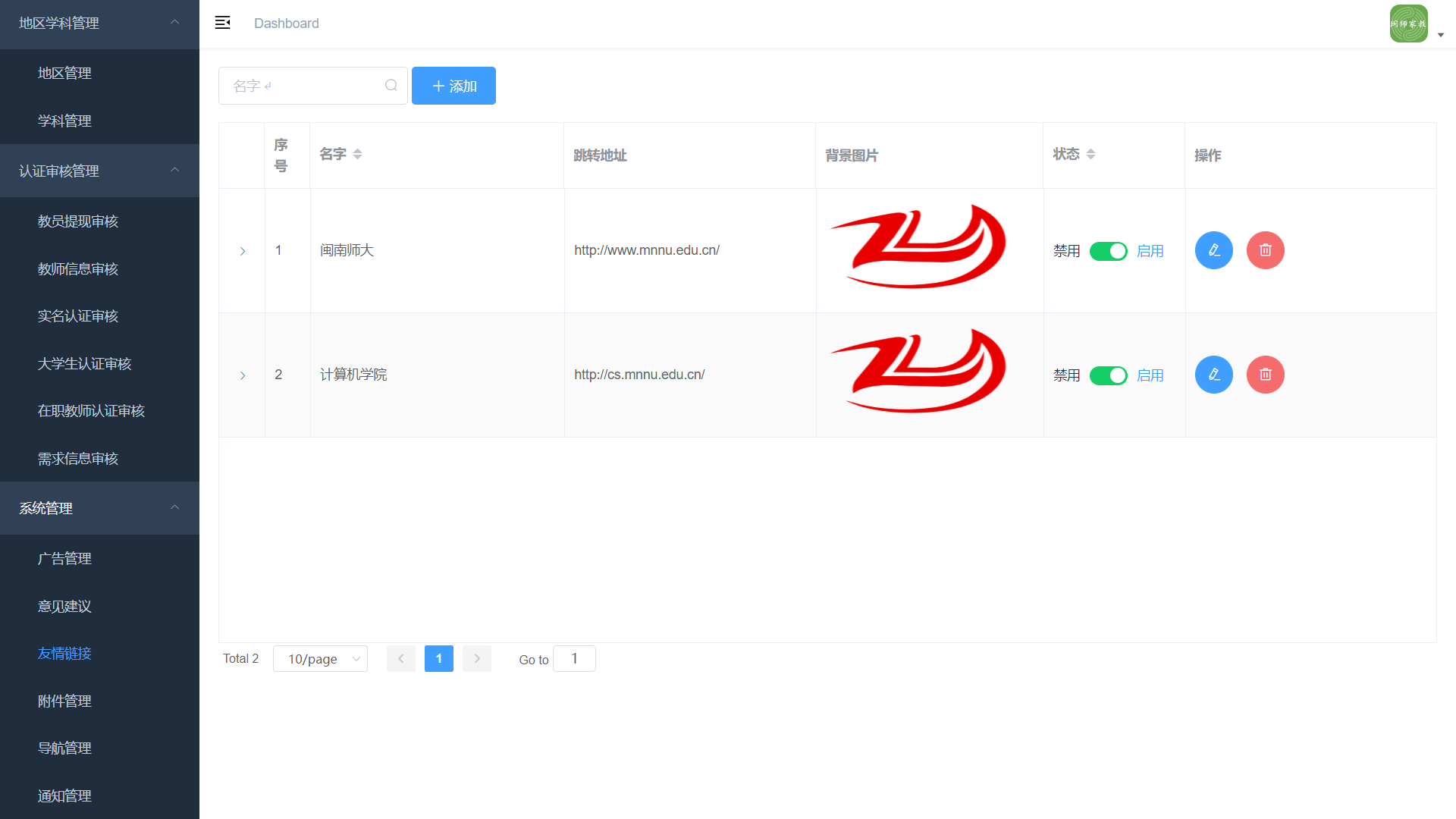Click the 添加 button
1456x819 pixels.
tap(453, 86)
